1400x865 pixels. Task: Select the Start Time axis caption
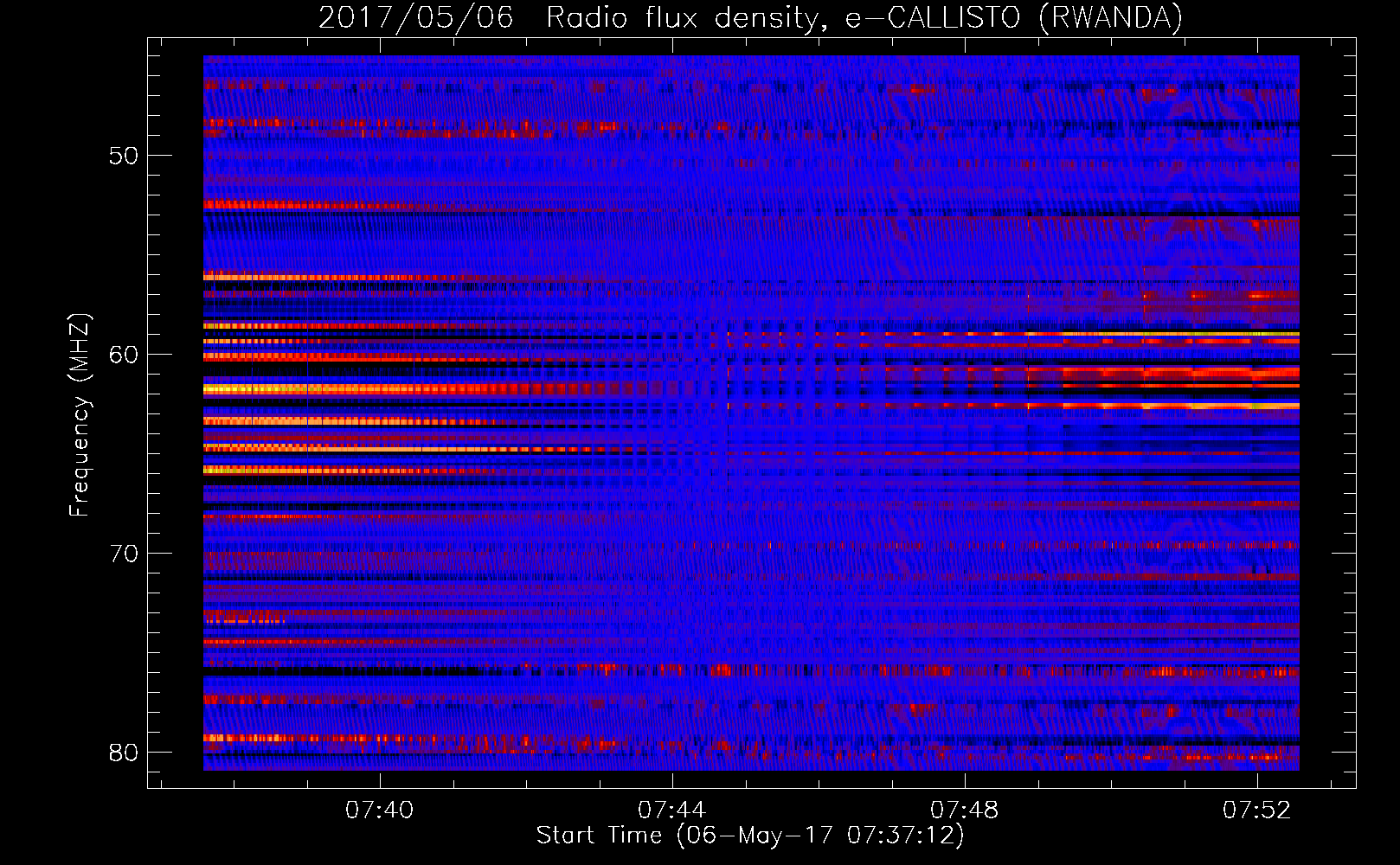pyautogui.click(x=750, y=836)
